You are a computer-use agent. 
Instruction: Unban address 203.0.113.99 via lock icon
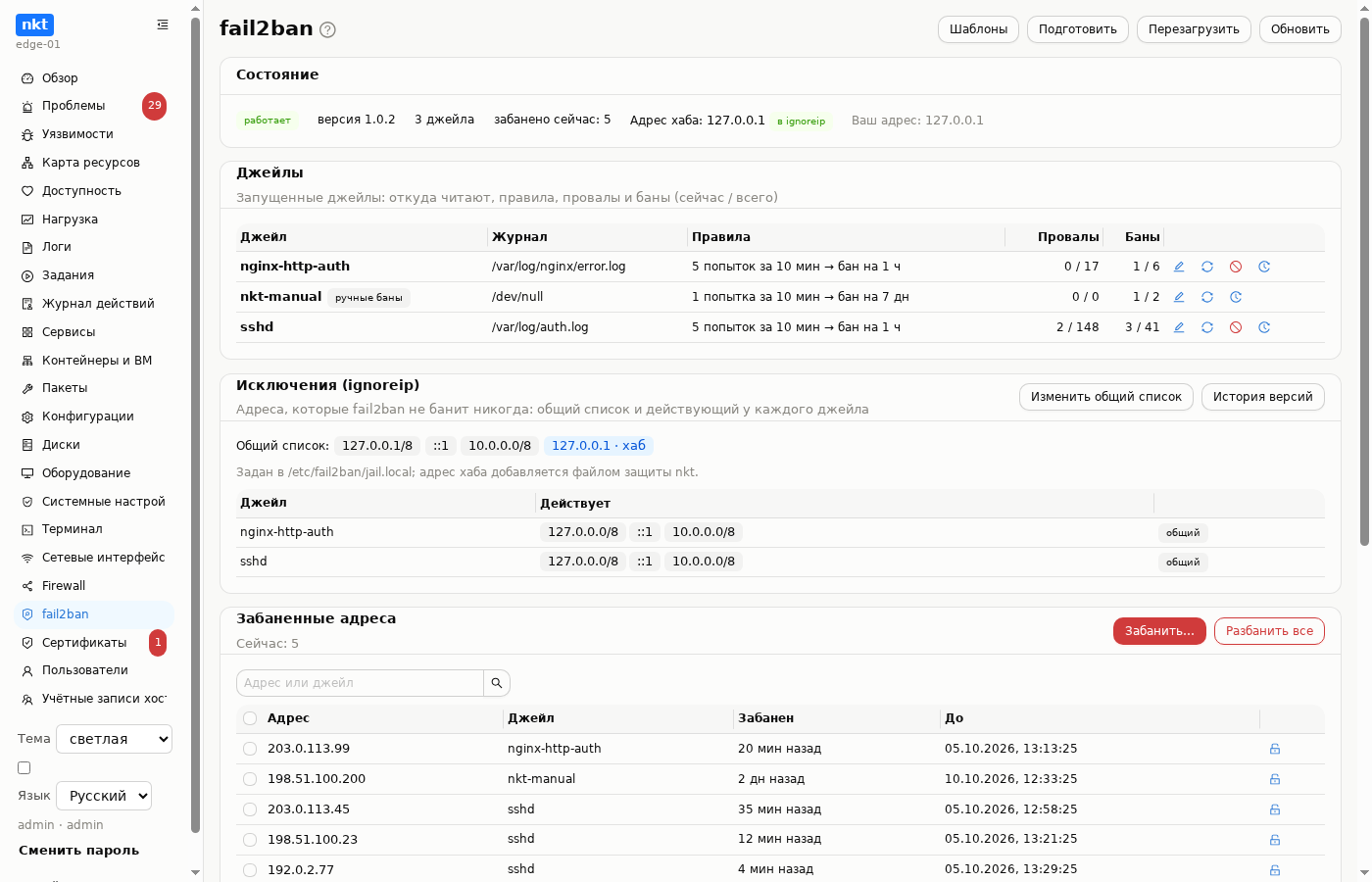[x=1275, y=749]
